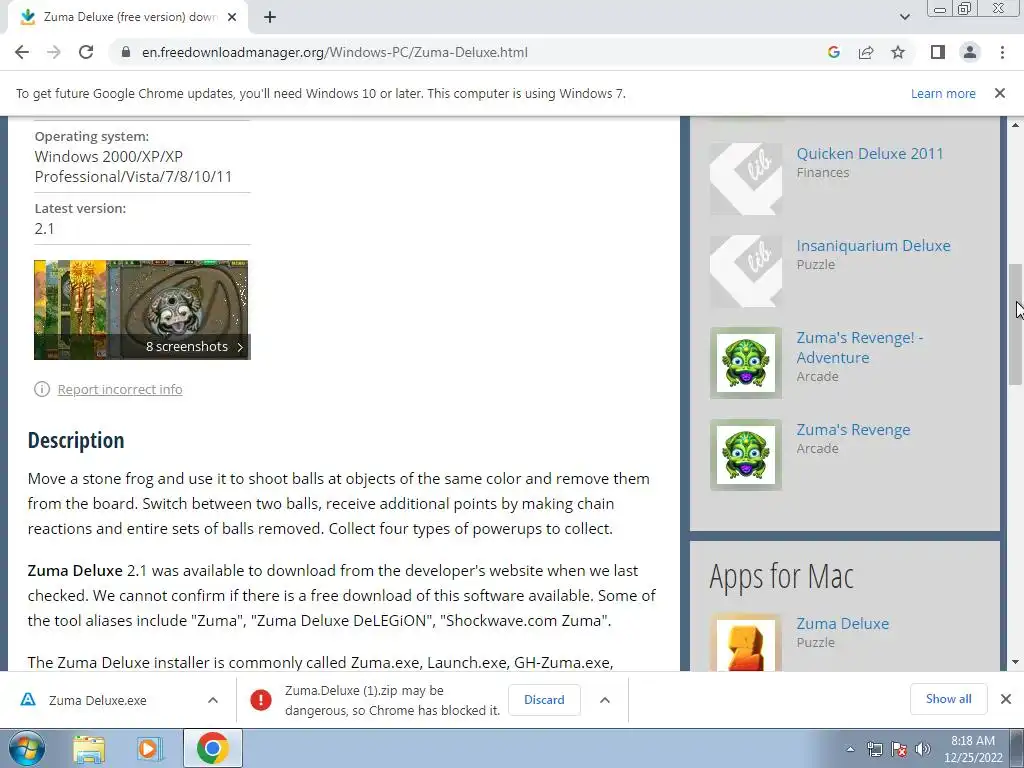Bookmark this page with star icon

(x=898, y=52)
